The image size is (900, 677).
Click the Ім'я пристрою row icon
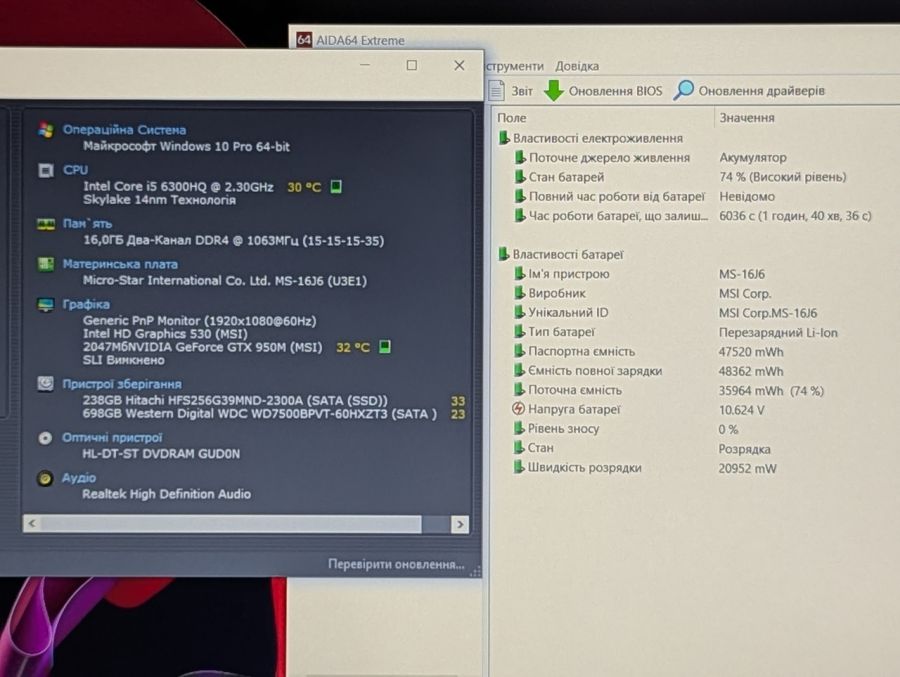[x=519, y=274]
